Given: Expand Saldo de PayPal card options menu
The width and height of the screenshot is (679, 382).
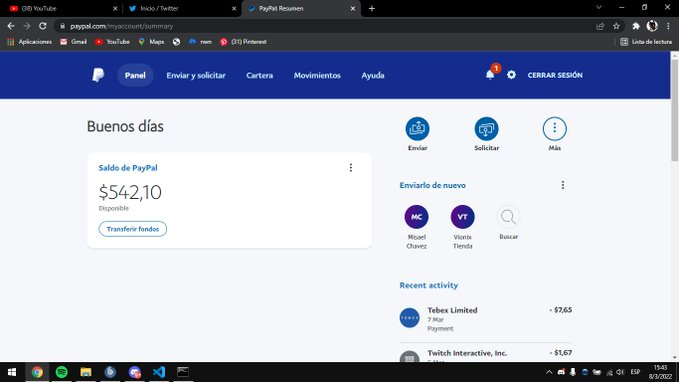Looking at the screenshot, I should coord(351,168).
